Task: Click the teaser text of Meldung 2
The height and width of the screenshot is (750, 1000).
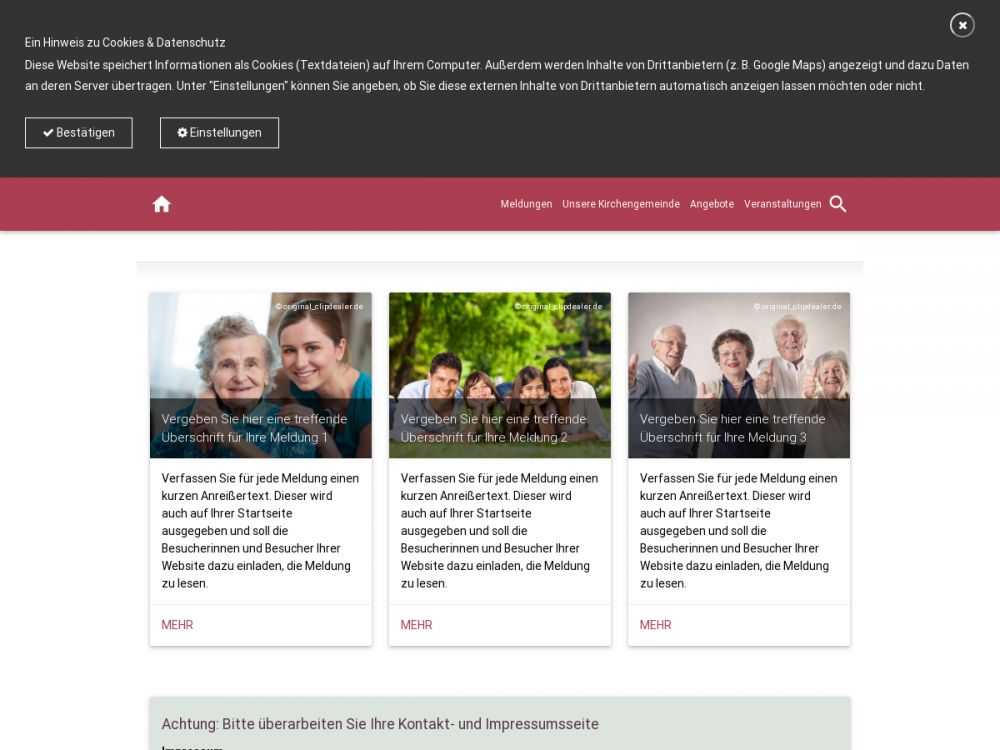Action: pos(499,531)
